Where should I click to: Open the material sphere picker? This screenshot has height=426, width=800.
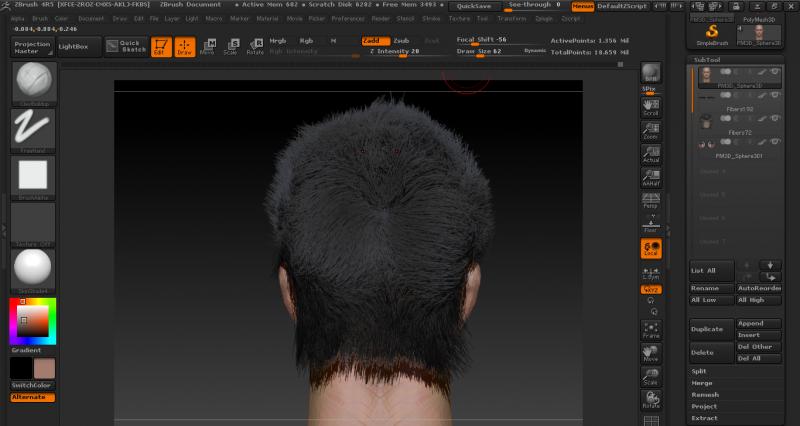pyautogui.click(x=34, y=271)
